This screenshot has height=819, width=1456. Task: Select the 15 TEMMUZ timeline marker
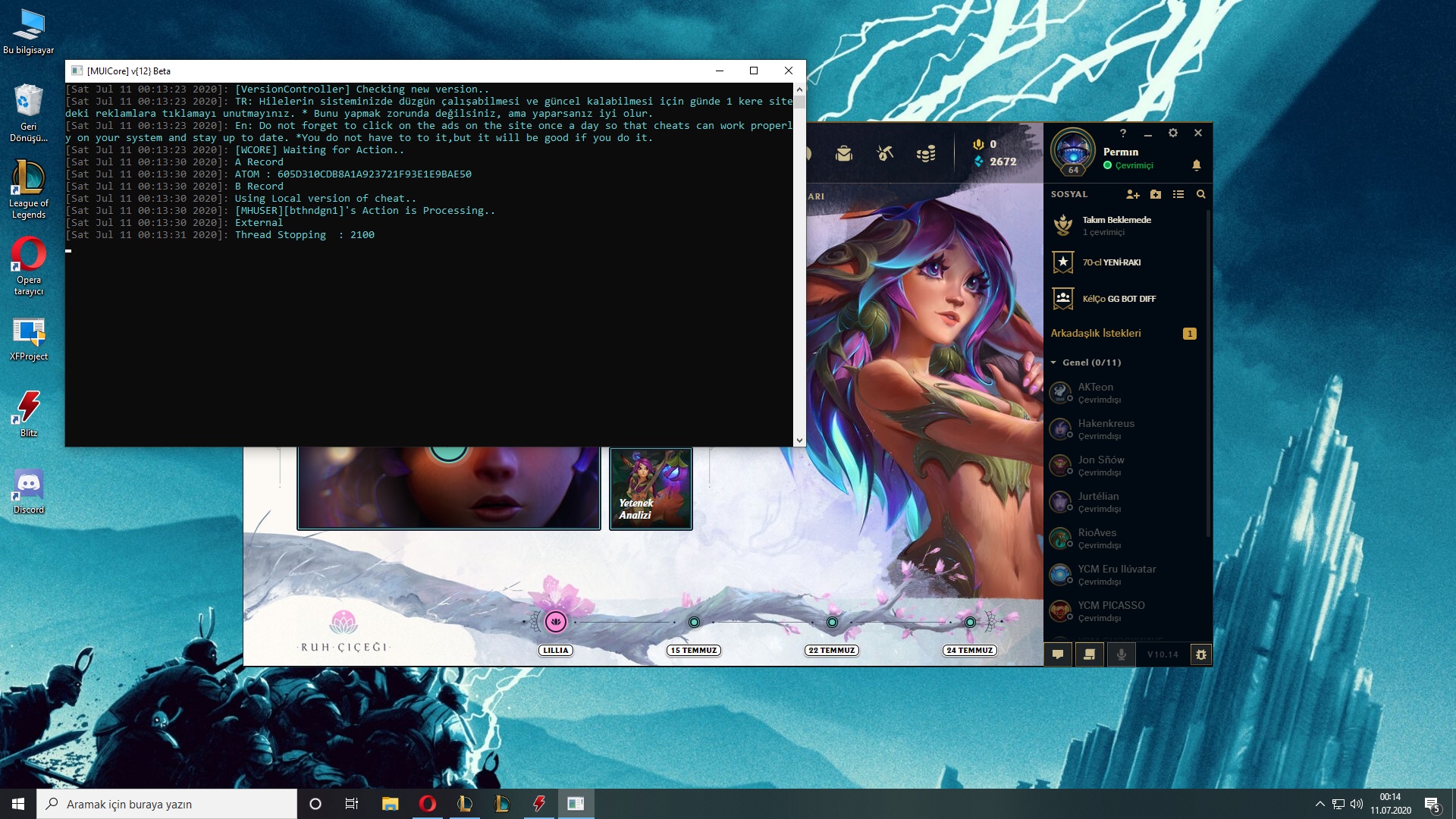(694, 623)
